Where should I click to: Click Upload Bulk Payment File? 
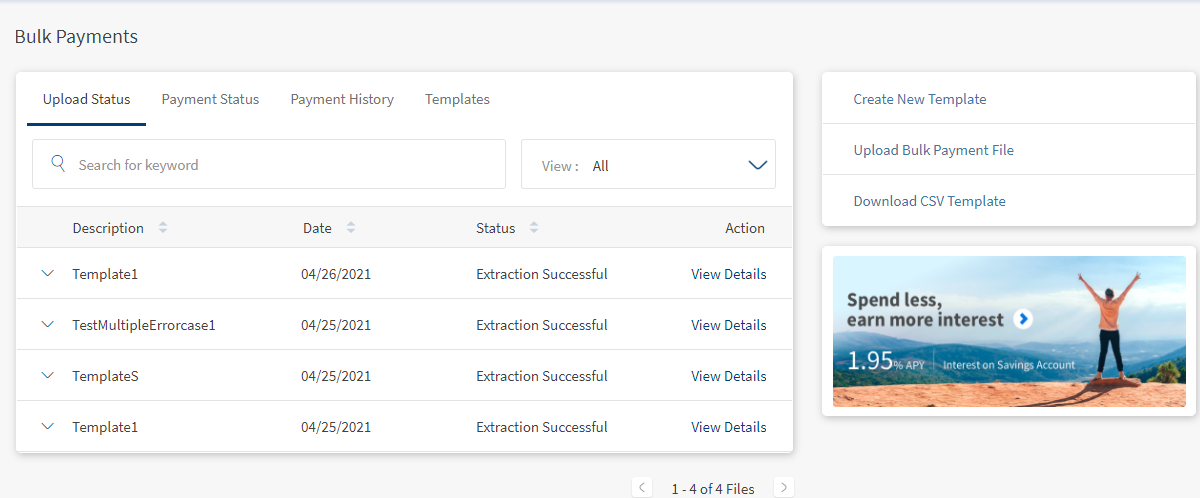click(x=933, y=150)
